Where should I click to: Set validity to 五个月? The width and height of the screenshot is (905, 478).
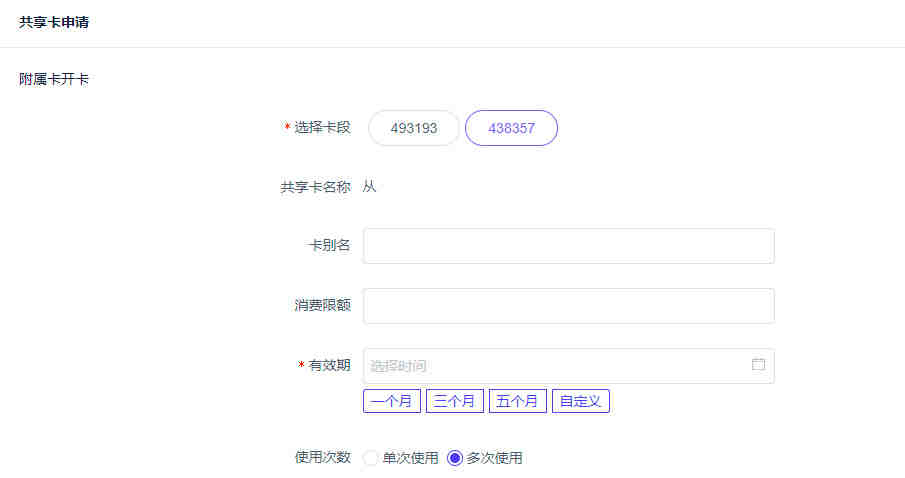(517, 401)
